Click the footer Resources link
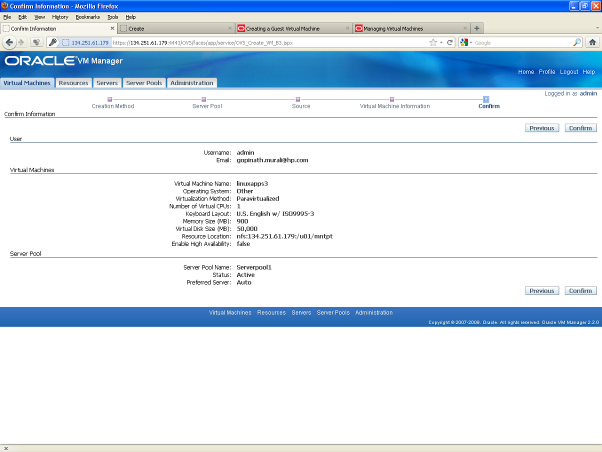Image resolution: width=602 pixels, height=452 pixels. point(271,313)
